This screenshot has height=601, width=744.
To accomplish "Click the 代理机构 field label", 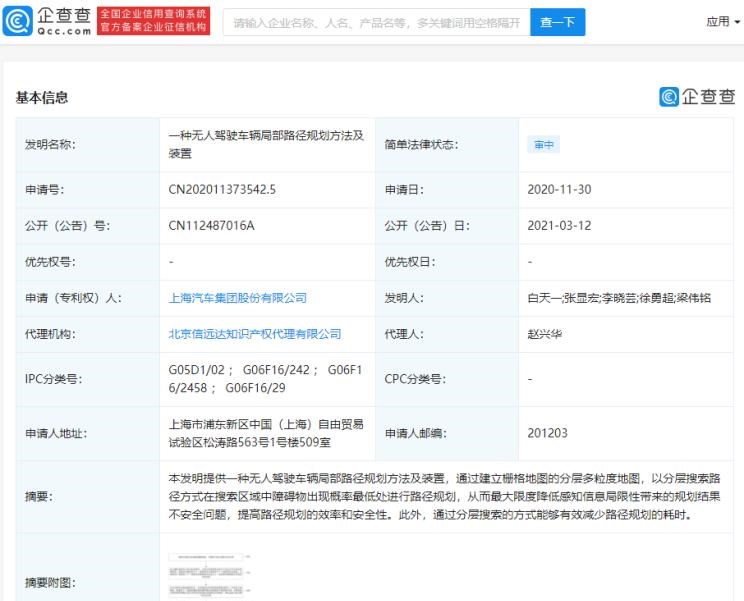I will 50,334.
